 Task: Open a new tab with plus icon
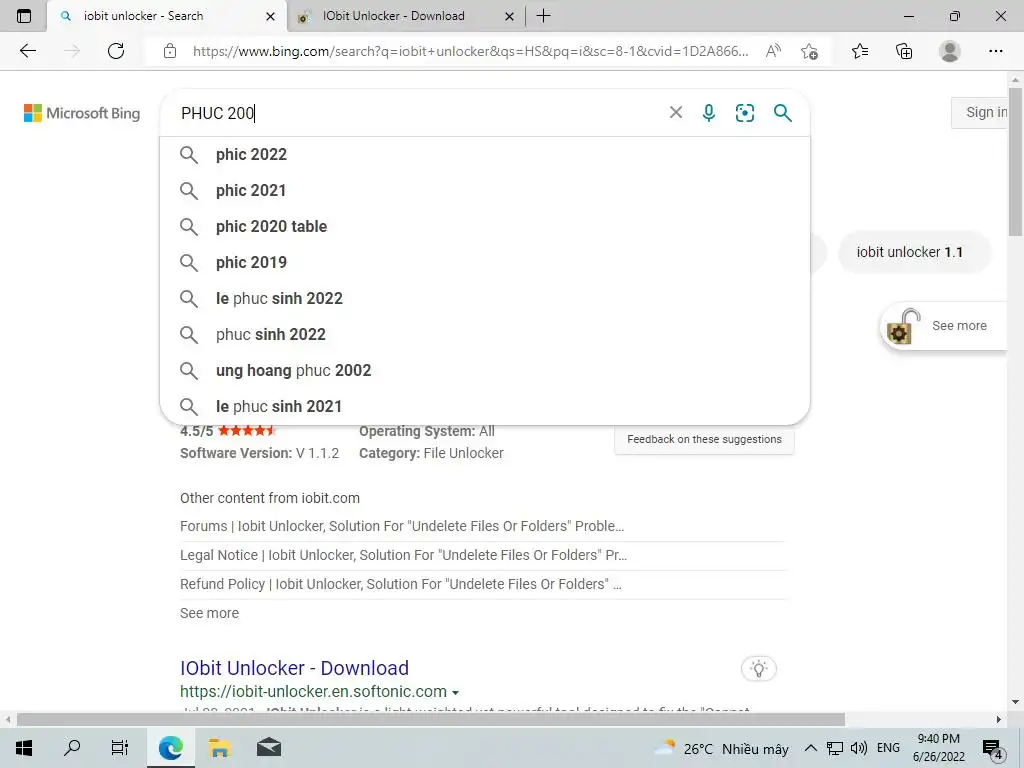543,16
